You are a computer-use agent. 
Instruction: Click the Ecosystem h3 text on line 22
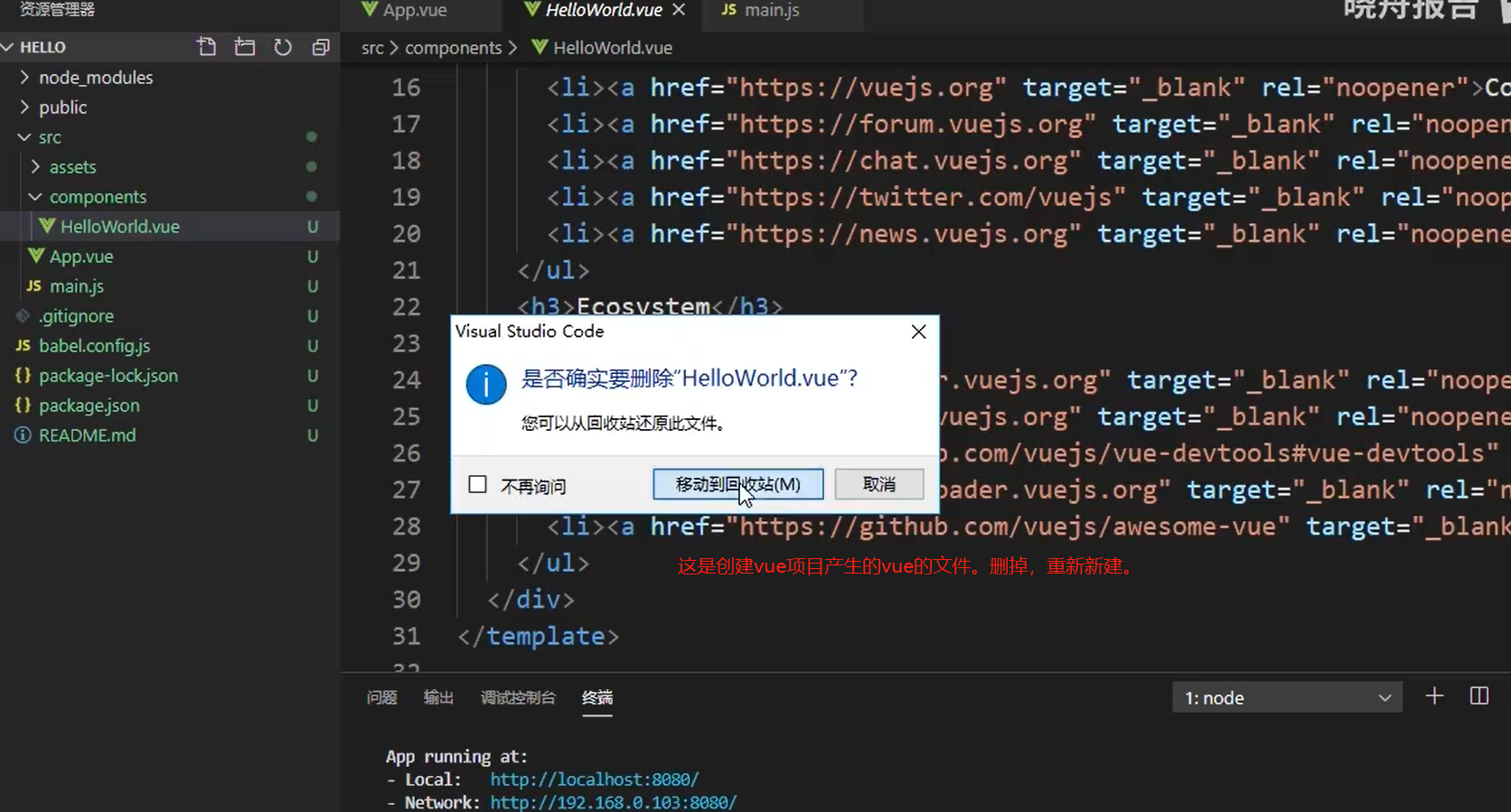(x=643, y=306)
